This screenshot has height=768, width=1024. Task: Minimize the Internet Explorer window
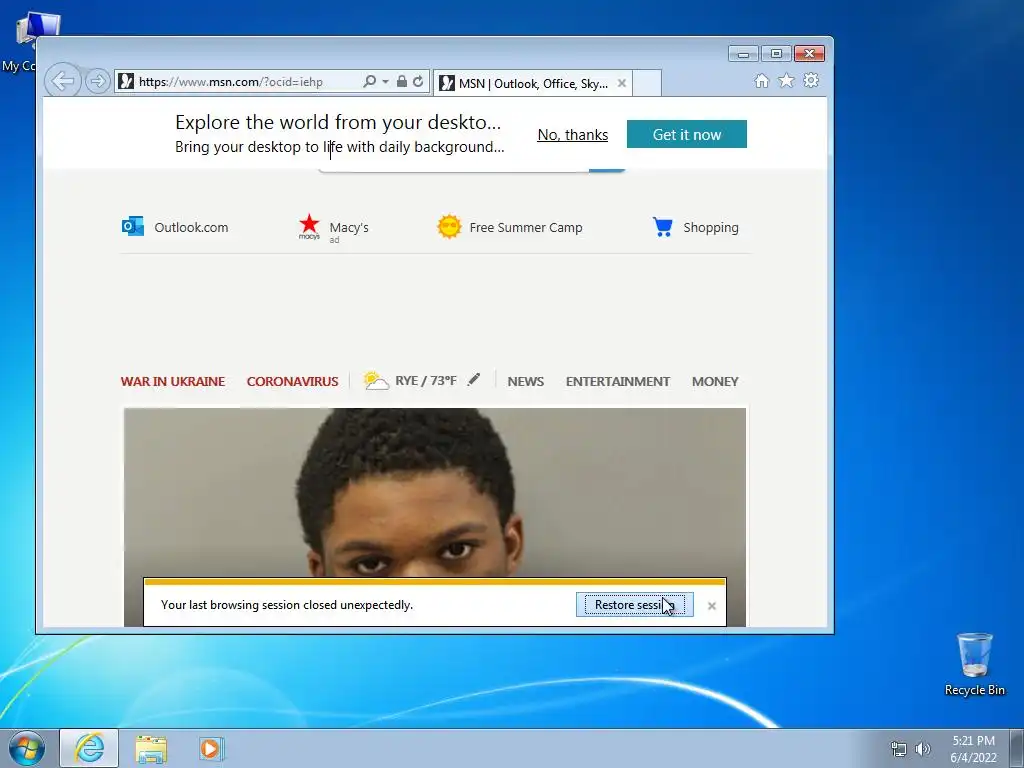click(x=743, y=54)
